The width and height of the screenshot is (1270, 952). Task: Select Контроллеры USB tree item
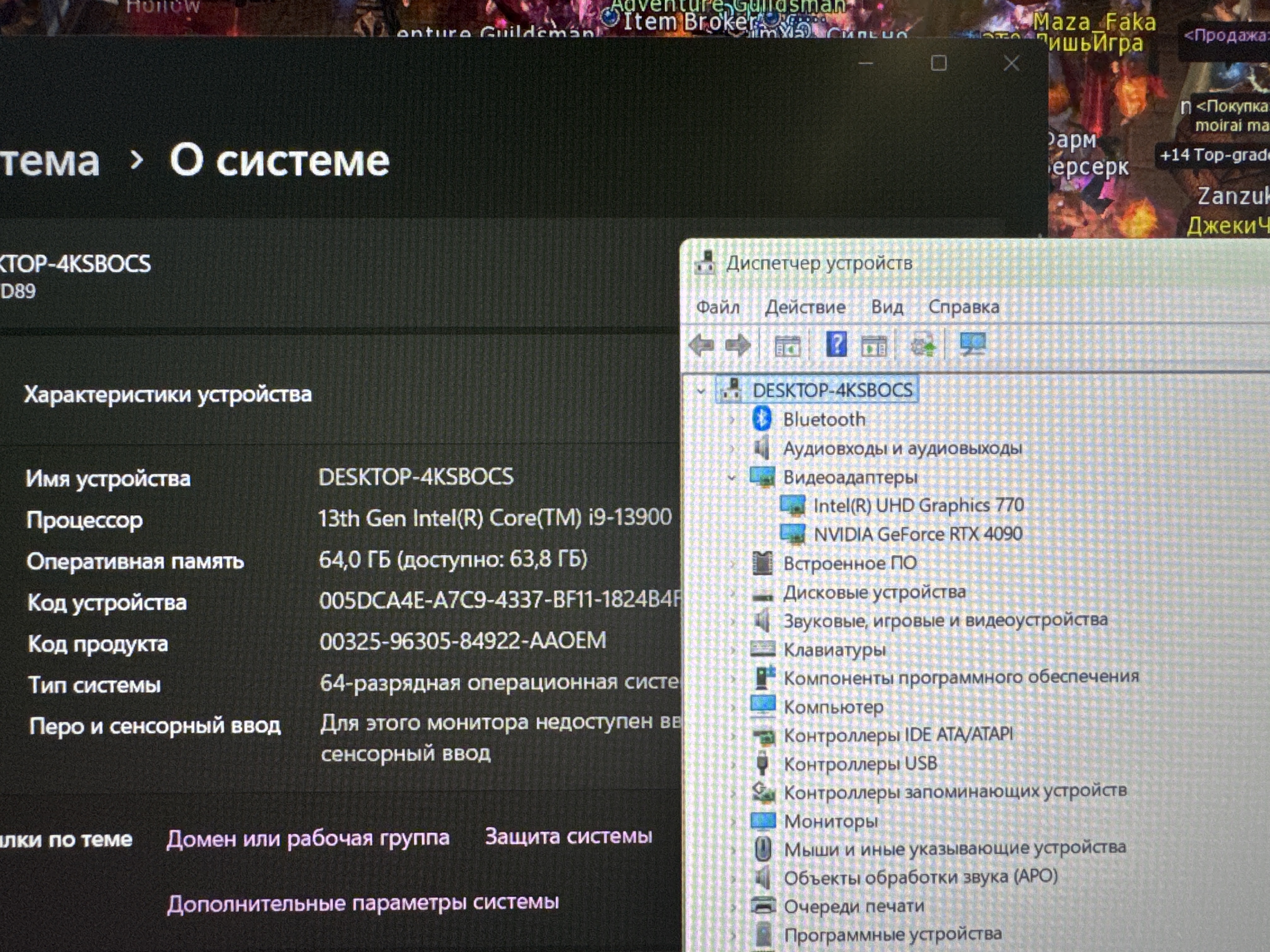[860, 764]
